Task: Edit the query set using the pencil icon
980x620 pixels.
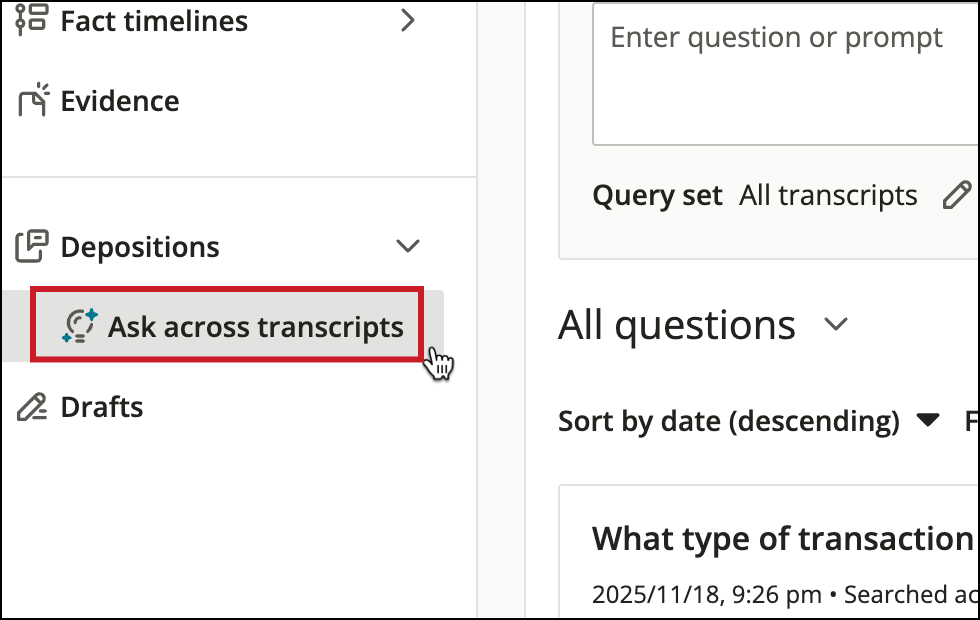Action: [x=958, y=194]
